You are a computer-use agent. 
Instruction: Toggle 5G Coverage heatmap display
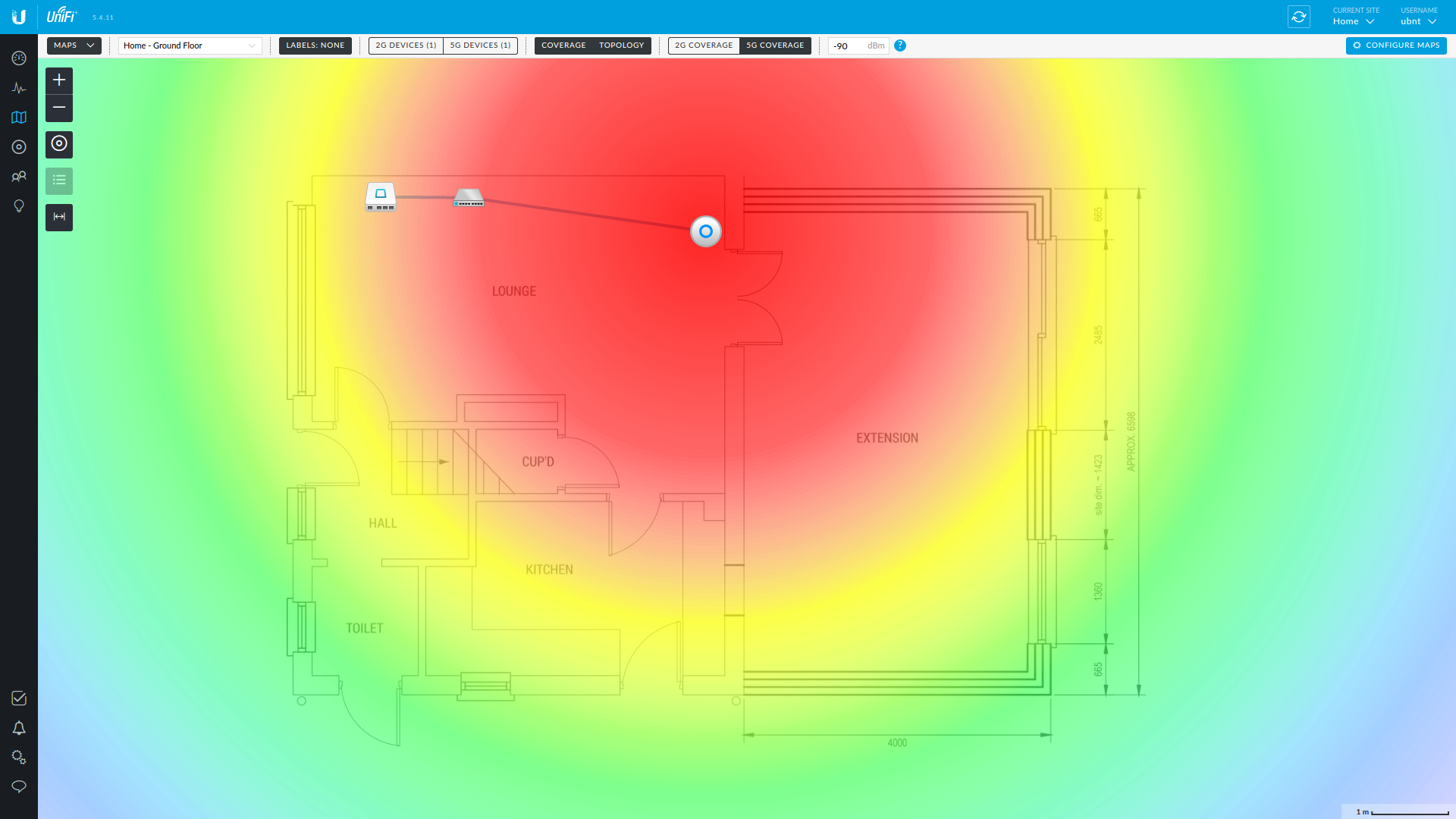[x=775, y=45]
